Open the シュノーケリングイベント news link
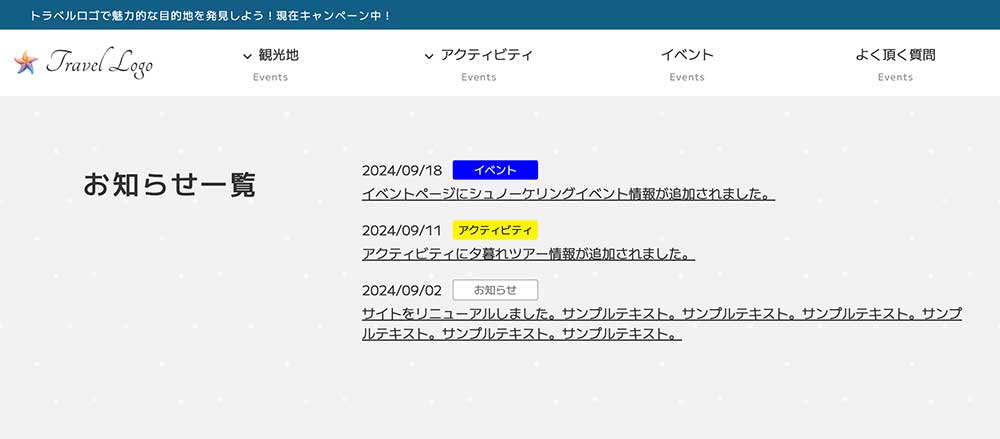Viewport: 1000px width, 439px height. pyautogui.click(x=568, y=194)
